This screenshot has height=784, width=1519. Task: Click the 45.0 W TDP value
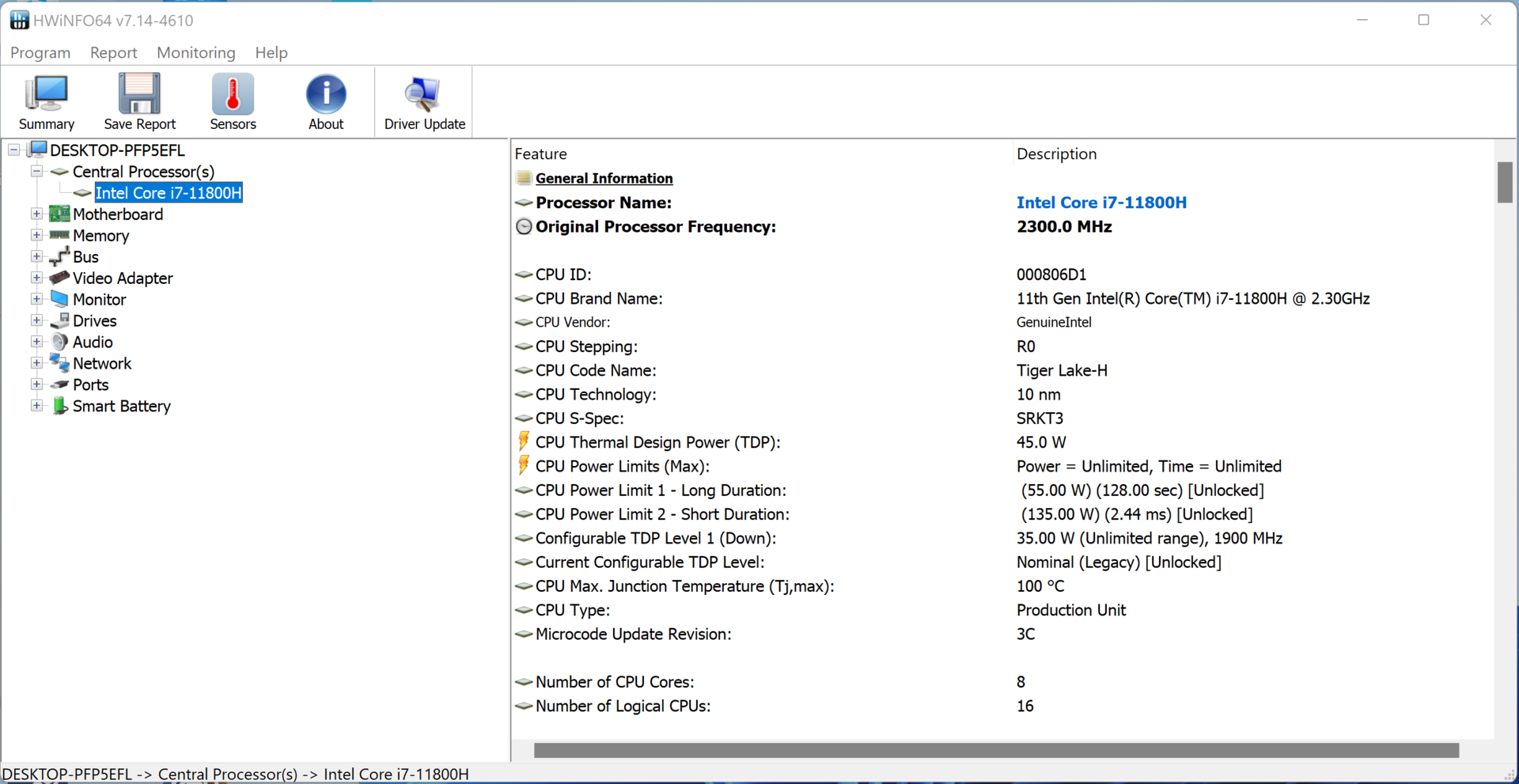1041,442
